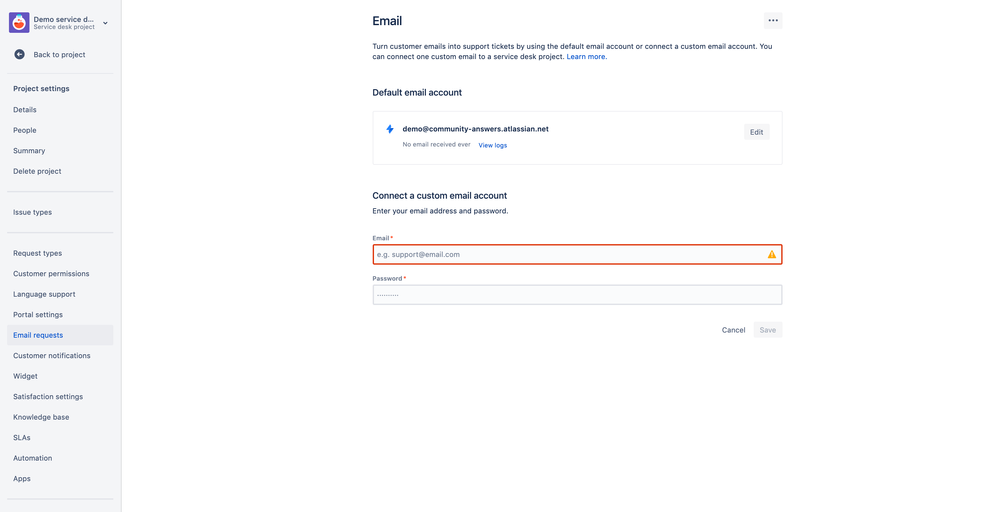Image resolution: width=999 pixels, height=512 pixels.
Task: Click the Back to project arrow icon
Action: point(20,55)
